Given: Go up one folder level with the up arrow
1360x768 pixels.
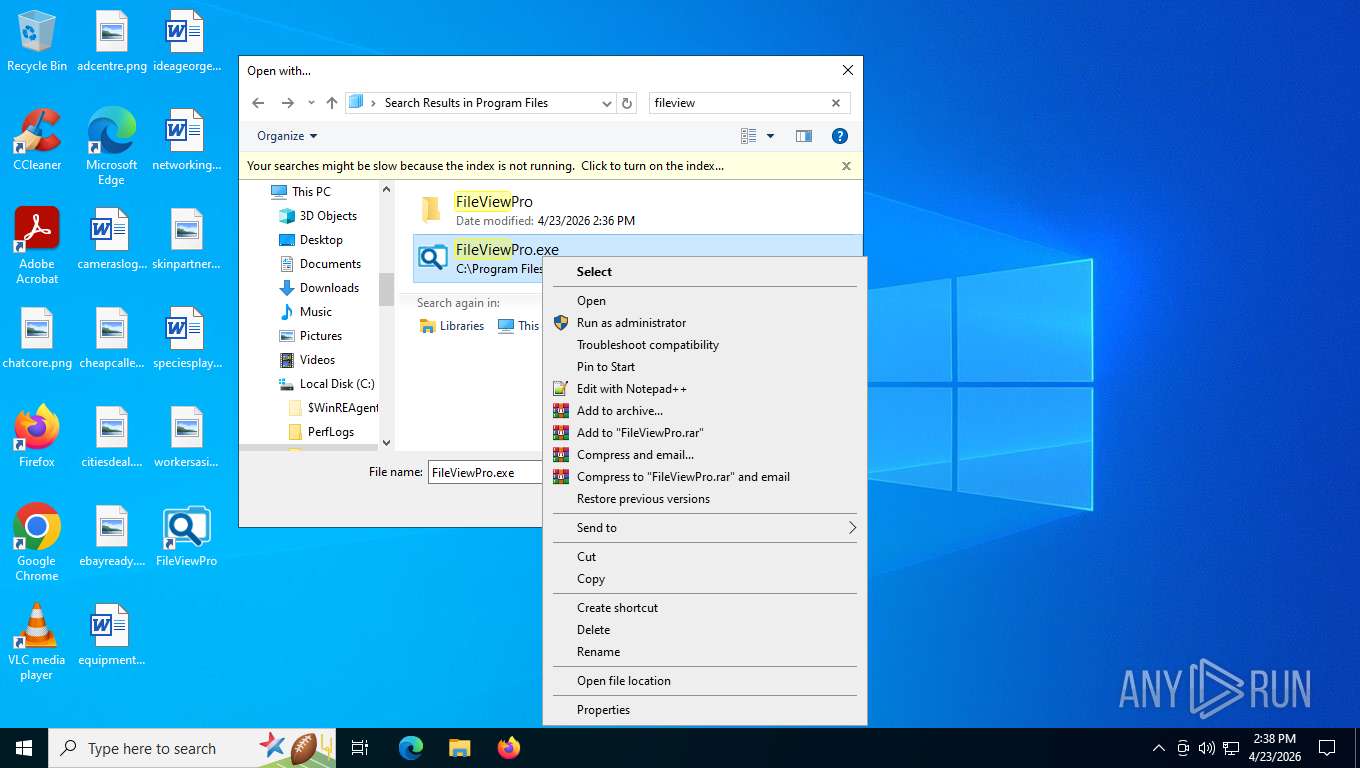Looking at the screenshot, I should click(x=331, y=103).
